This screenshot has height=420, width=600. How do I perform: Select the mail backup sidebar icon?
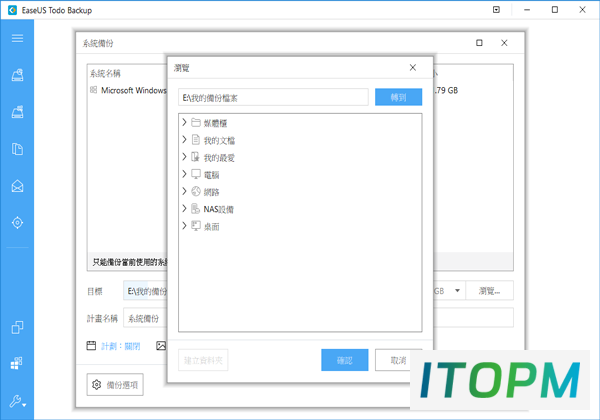tap(17, 186)
